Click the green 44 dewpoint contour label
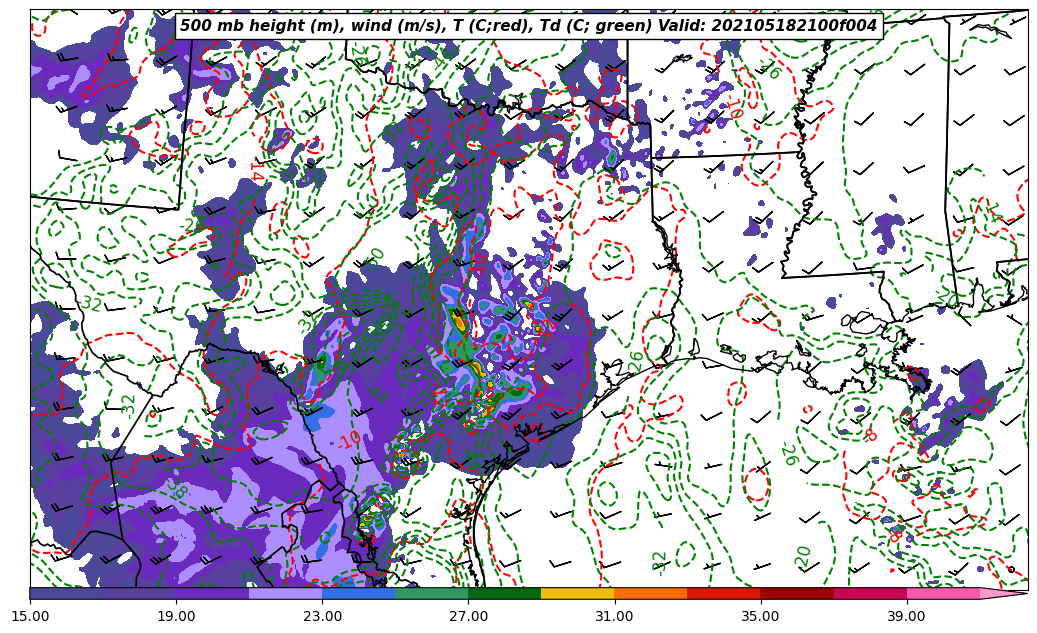Screen dimensions: 1037x633 pos(378,394)
